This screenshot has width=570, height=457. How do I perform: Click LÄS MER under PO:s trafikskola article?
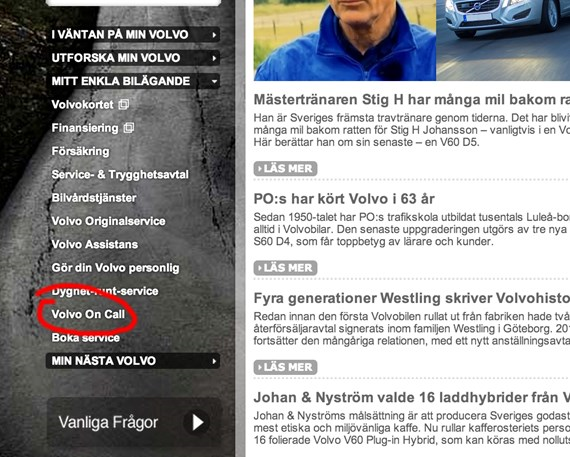pos(285,268)
